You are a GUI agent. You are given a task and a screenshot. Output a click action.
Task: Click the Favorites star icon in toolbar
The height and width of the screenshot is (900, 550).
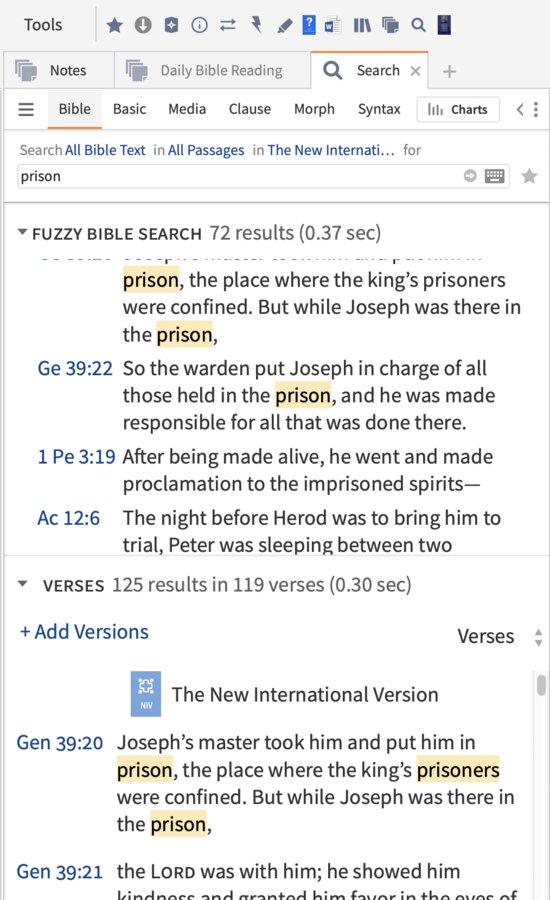pos(115,25)
